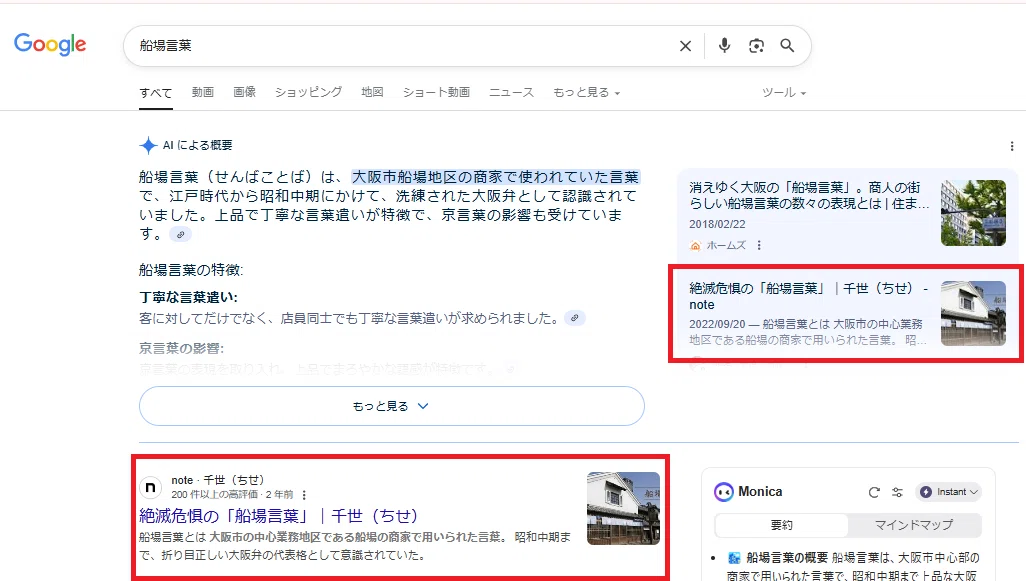
Task: Select the Monica 要約 tab
Action: click(x=782, y=525)
